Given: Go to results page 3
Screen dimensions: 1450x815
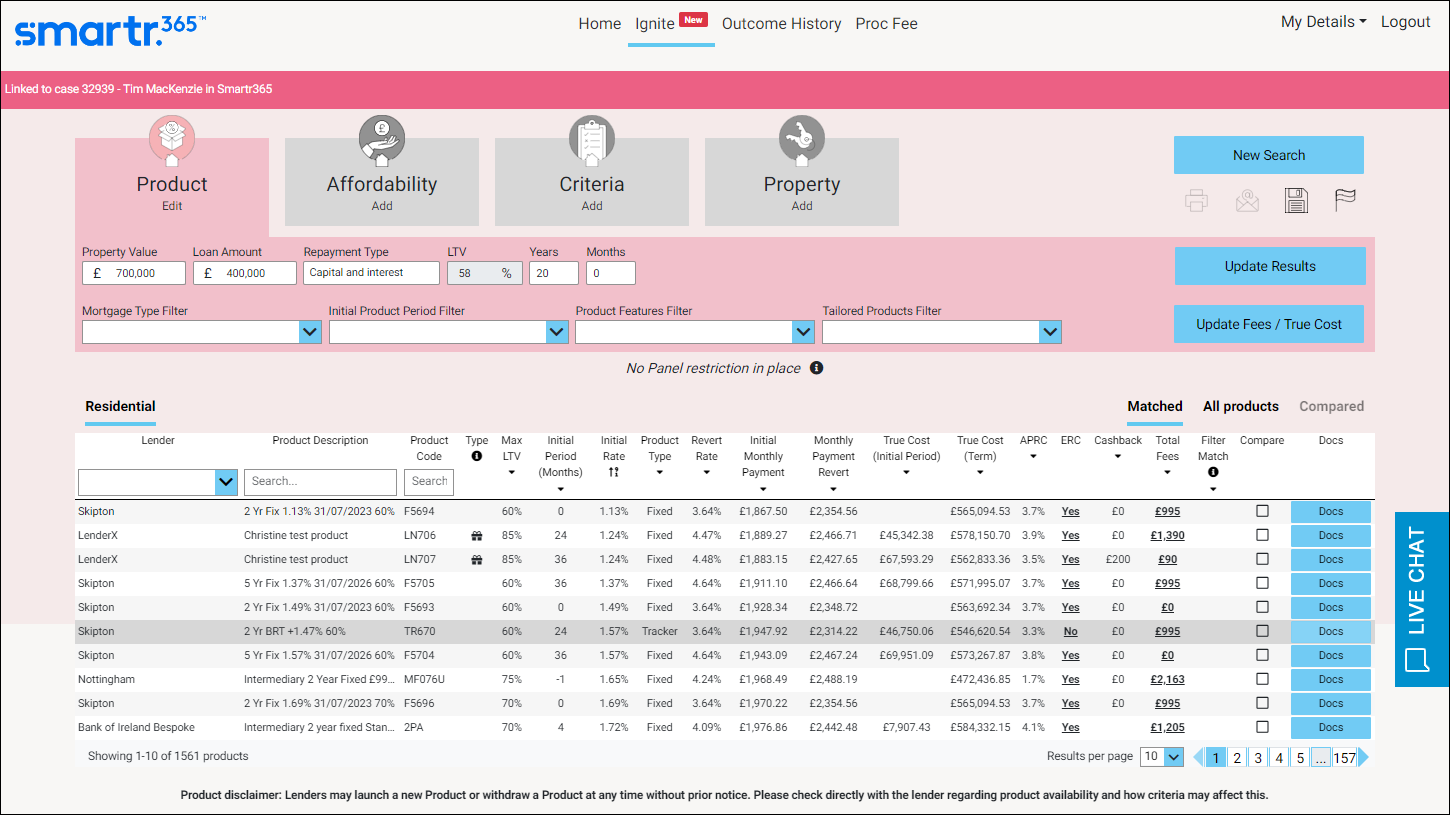Looking at the screenshot, I should [1258, 757].
